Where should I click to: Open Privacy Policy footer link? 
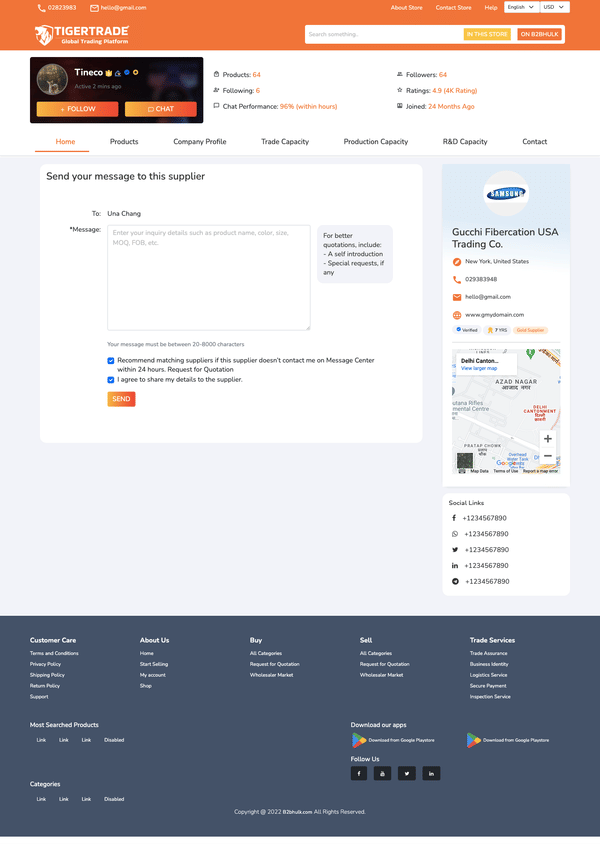tap(45, 664)
